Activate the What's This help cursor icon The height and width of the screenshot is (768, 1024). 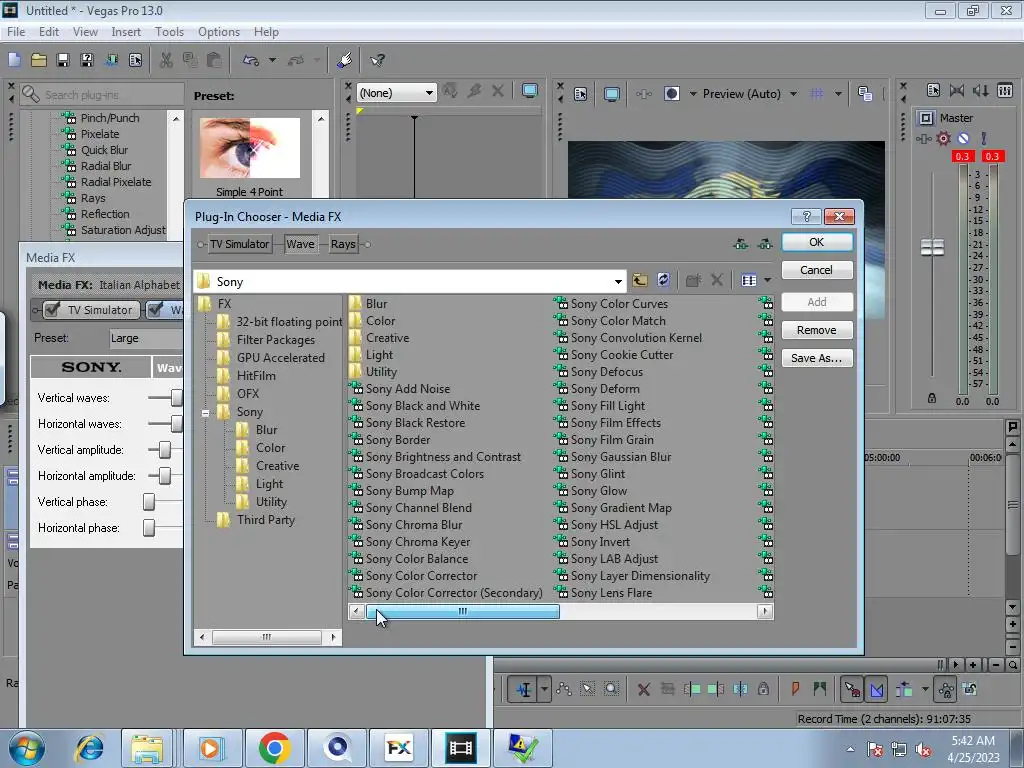pos(377,60)
